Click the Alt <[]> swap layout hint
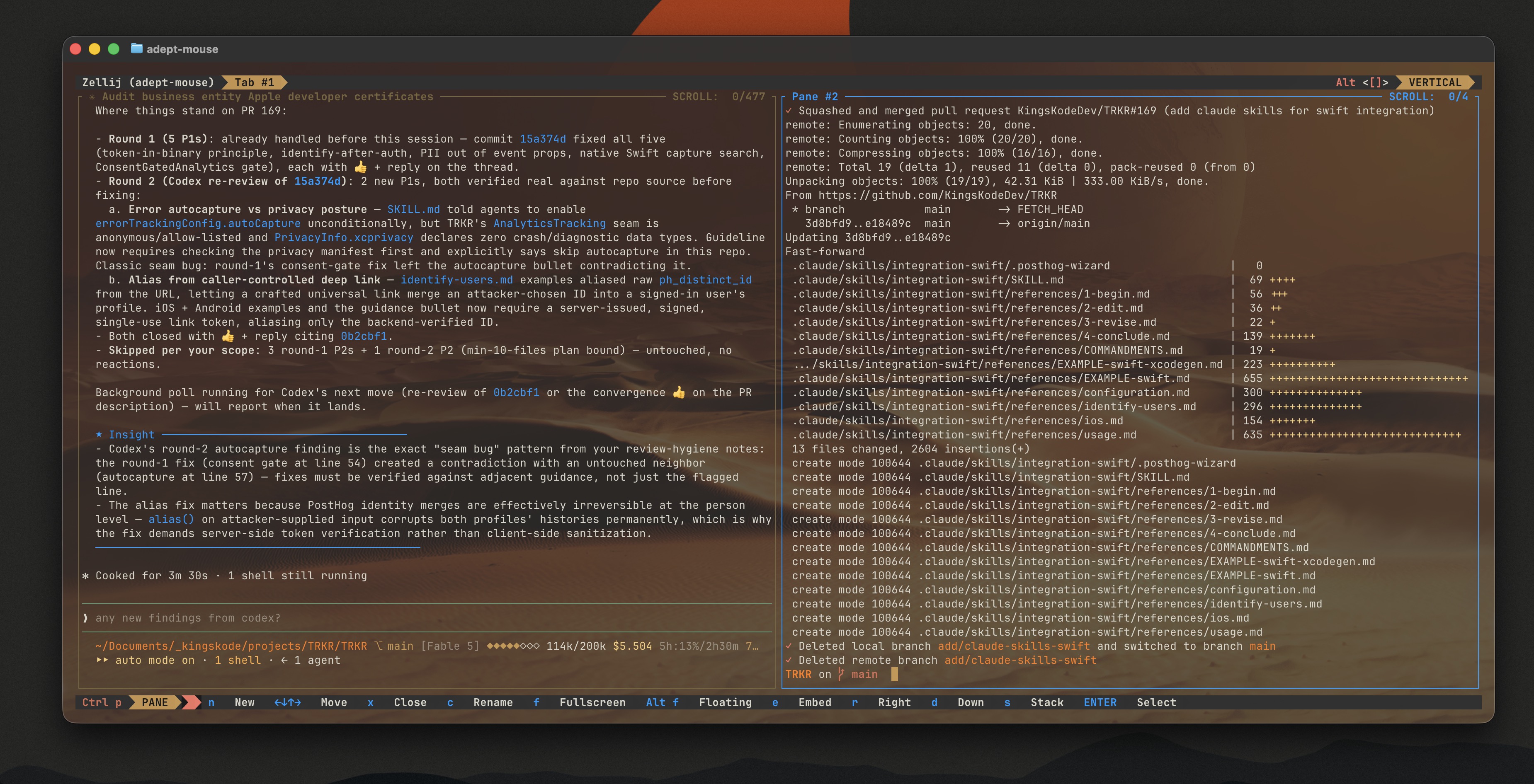 (x=1362, y=82)
